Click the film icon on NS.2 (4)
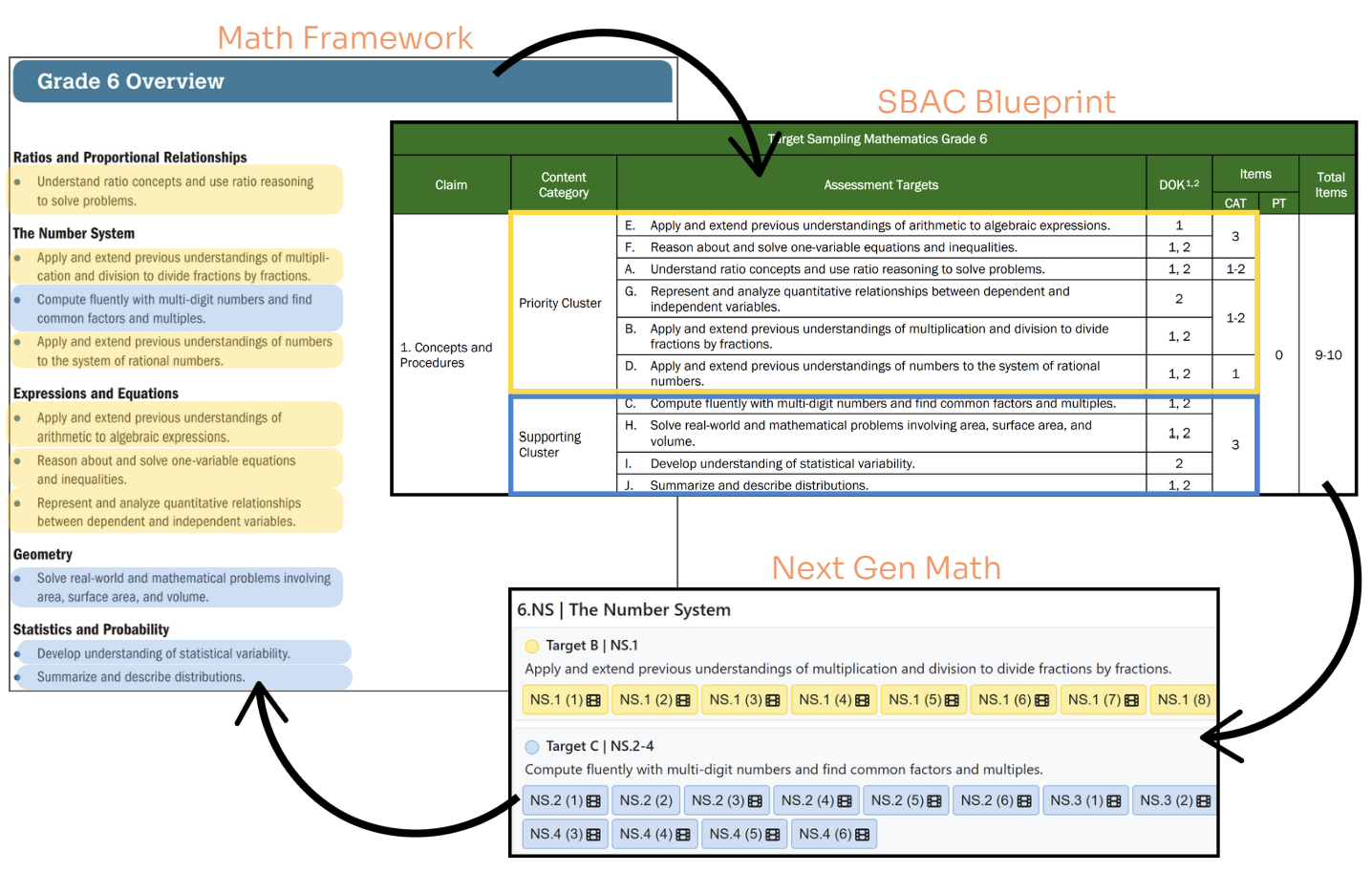1372x873 pixels. (x=845, y=800)
